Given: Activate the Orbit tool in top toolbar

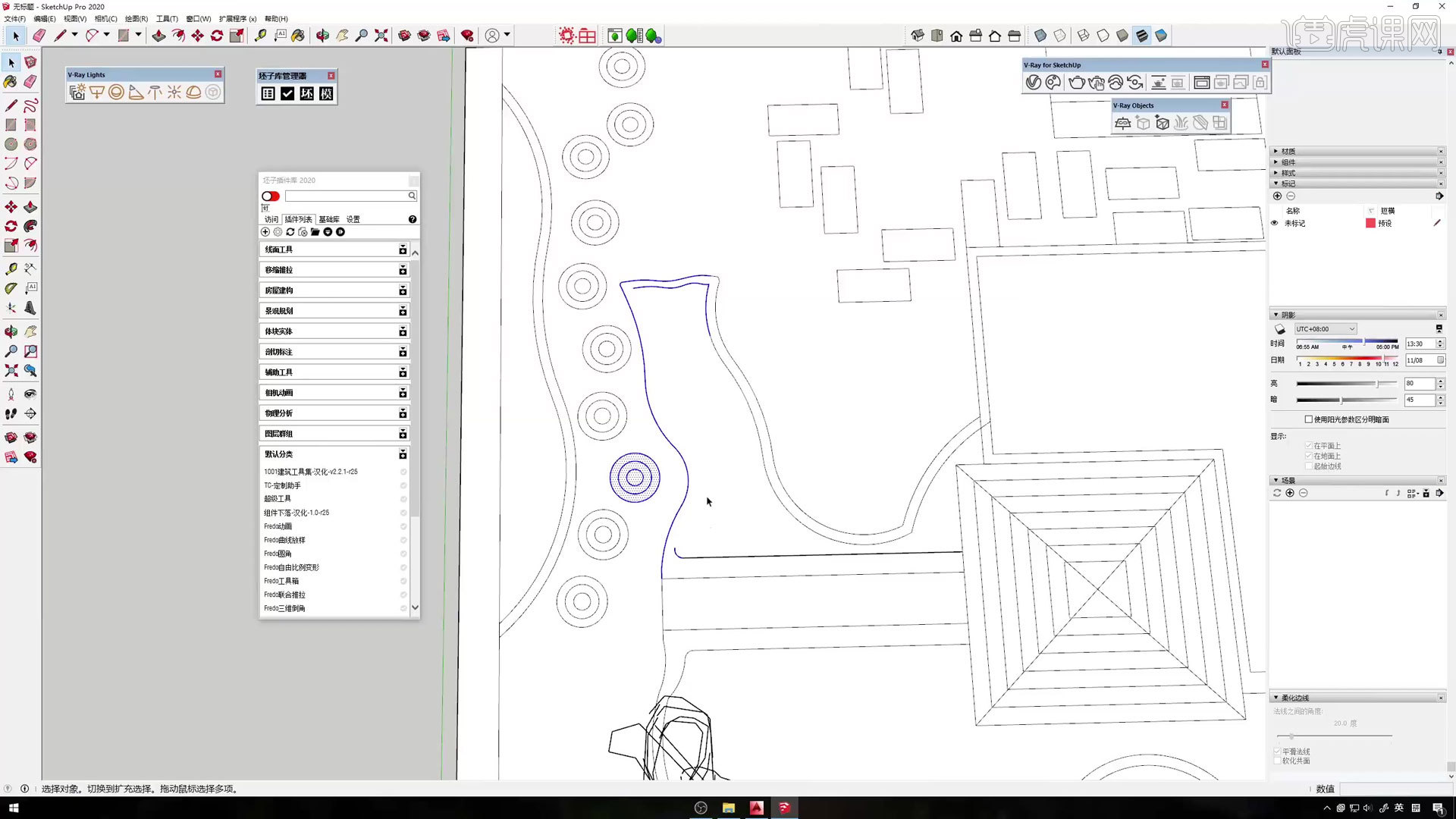Looking at the screenshot, I should tap(323, 36).
